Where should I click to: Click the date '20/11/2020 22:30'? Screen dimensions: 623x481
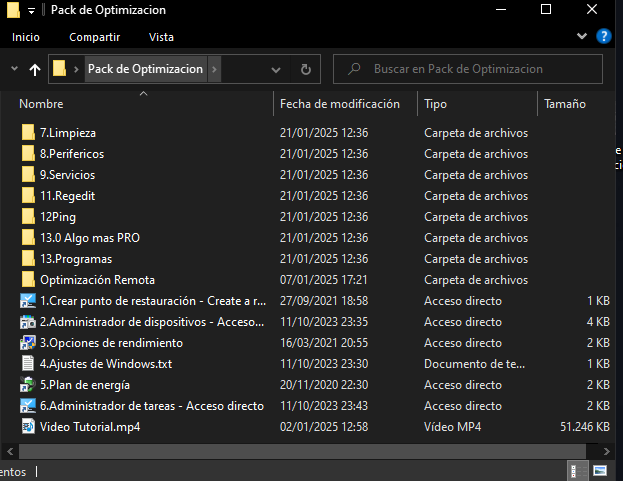pos(324,385)
